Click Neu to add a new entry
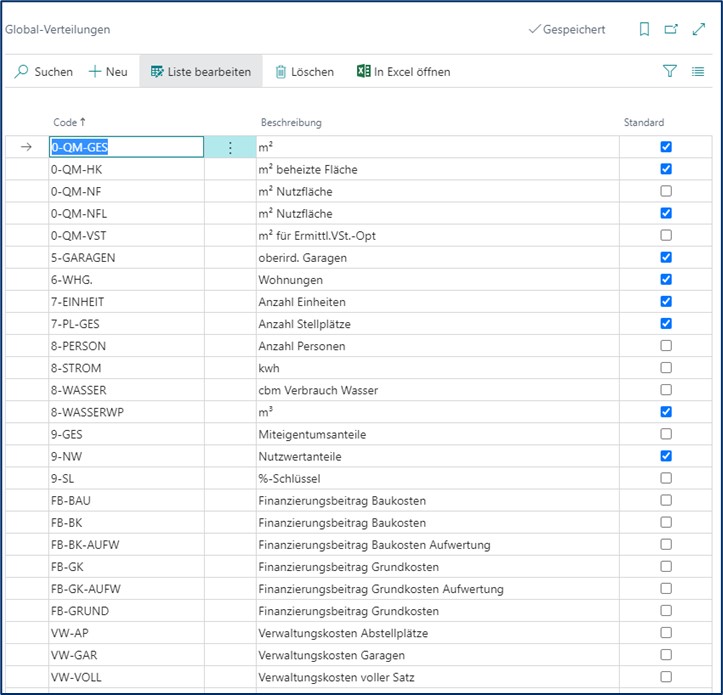This screenshot has height=695, width=723. pos(108,72)
